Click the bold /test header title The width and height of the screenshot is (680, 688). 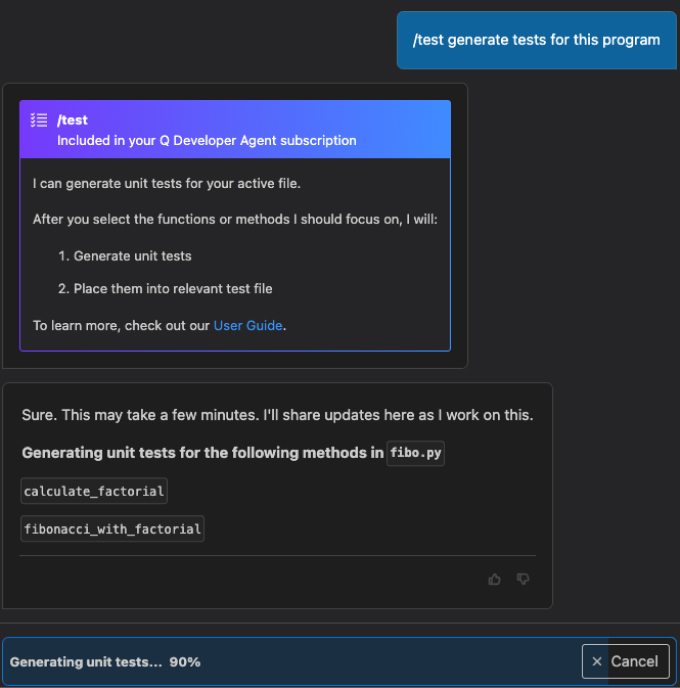72,120
